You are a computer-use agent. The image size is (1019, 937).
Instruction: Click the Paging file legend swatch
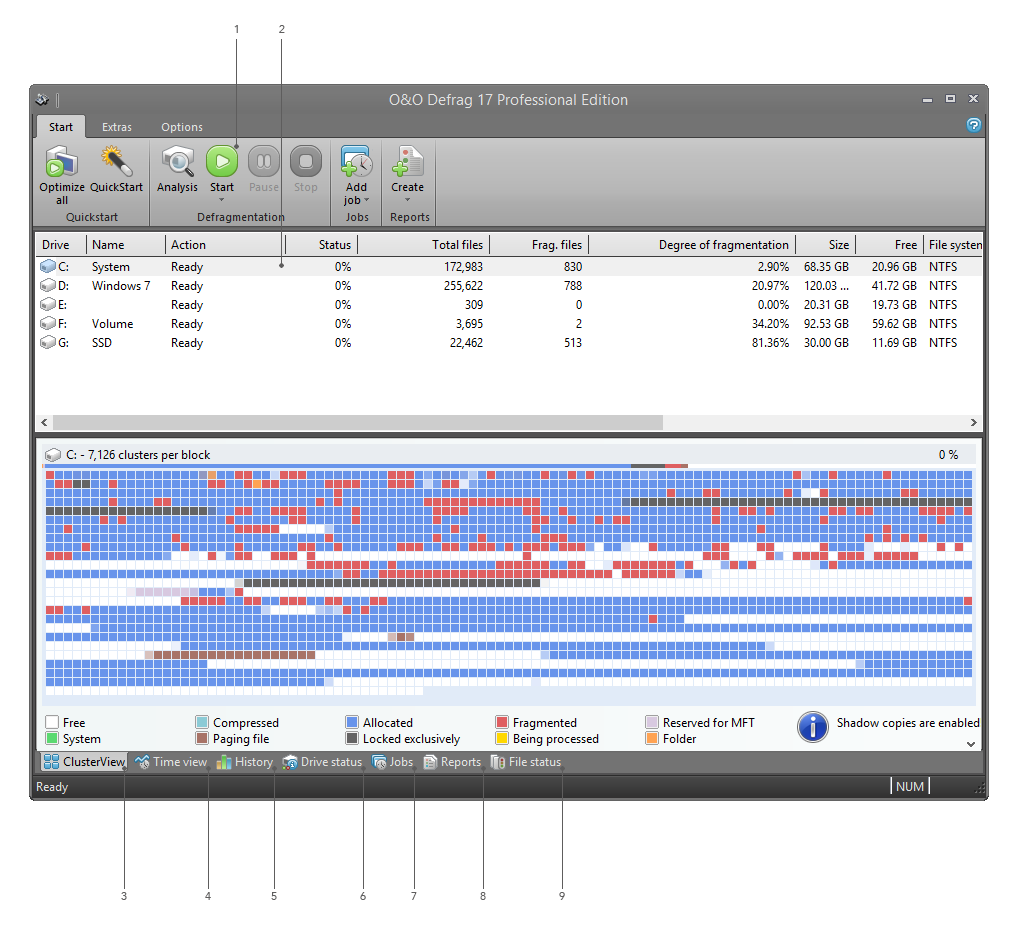point(202,738)
